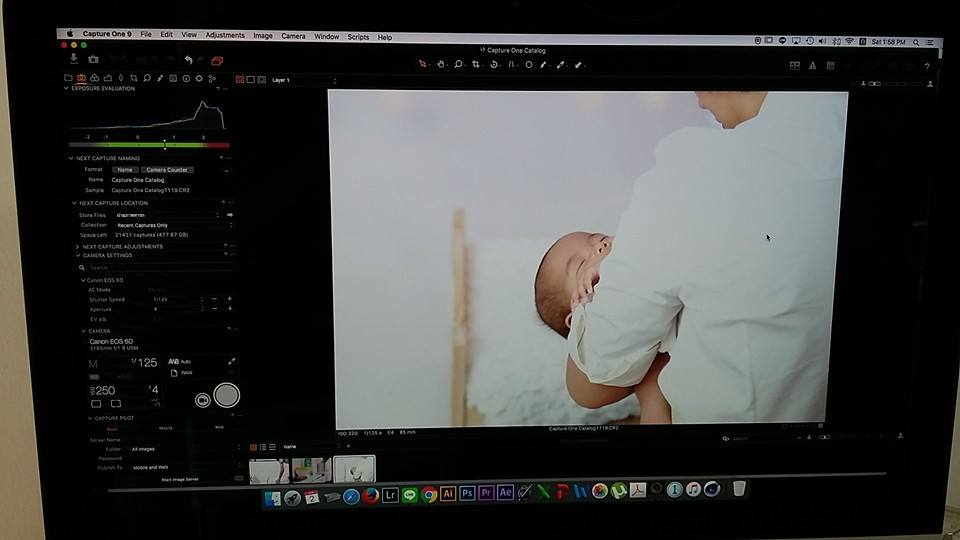Open the Local Adjustments brush tool tab
The image size is (960, 540).
[160, 78]
